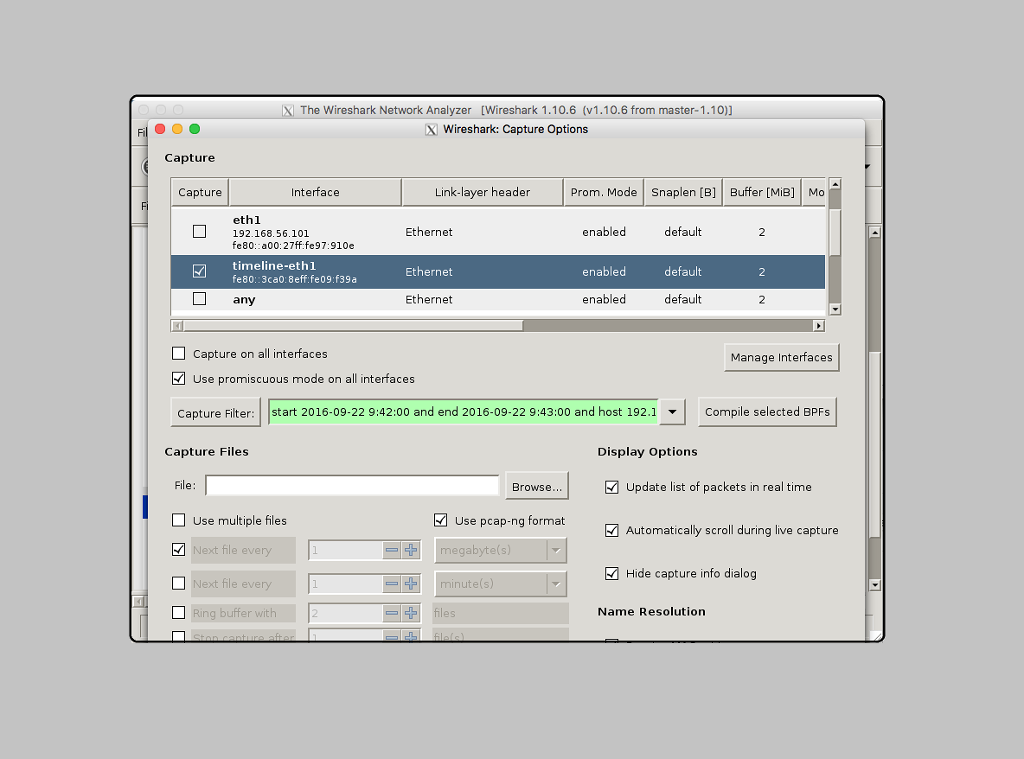Toggle Automatically scroll during live capture
The width and height of the screenshot is (1024, 759).
click(611, 530)
